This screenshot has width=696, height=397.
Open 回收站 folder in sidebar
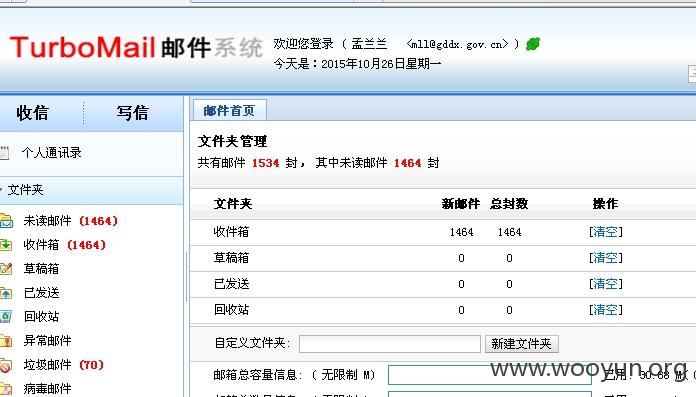41,317
